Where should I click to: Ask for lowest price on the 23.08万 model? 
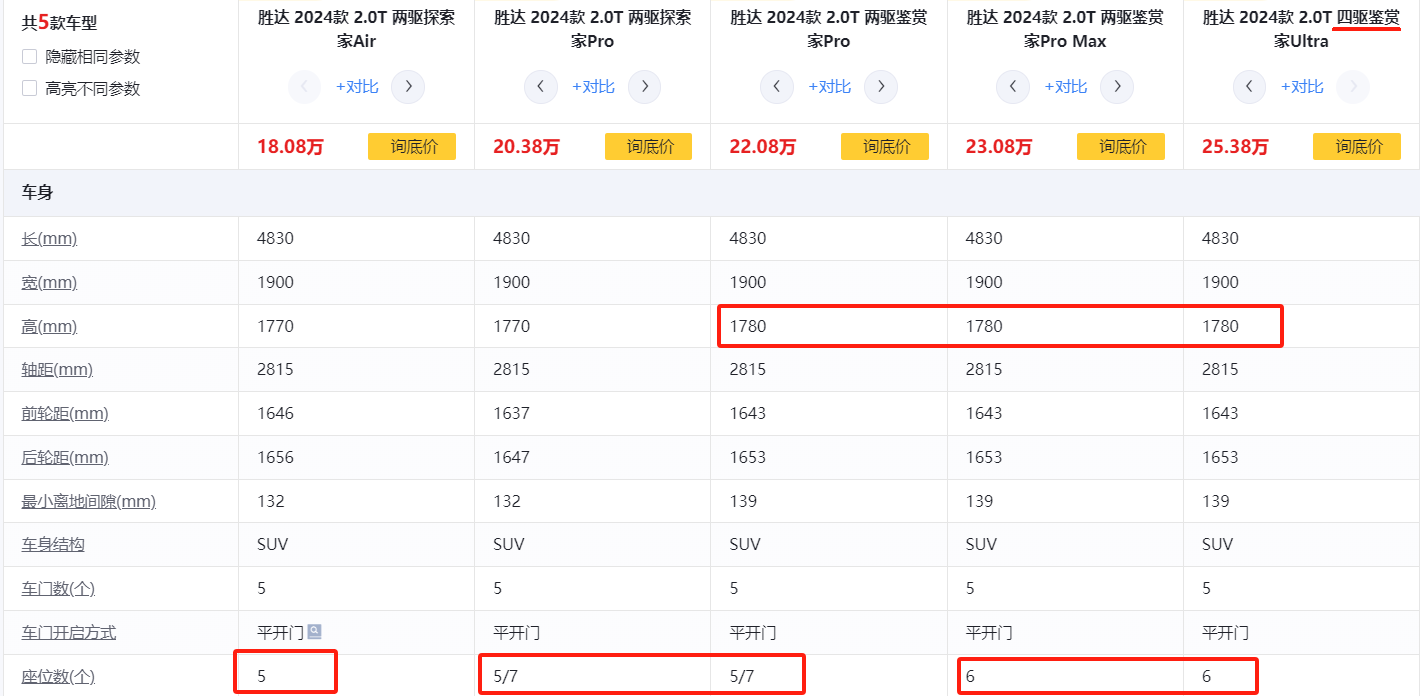1121,147
